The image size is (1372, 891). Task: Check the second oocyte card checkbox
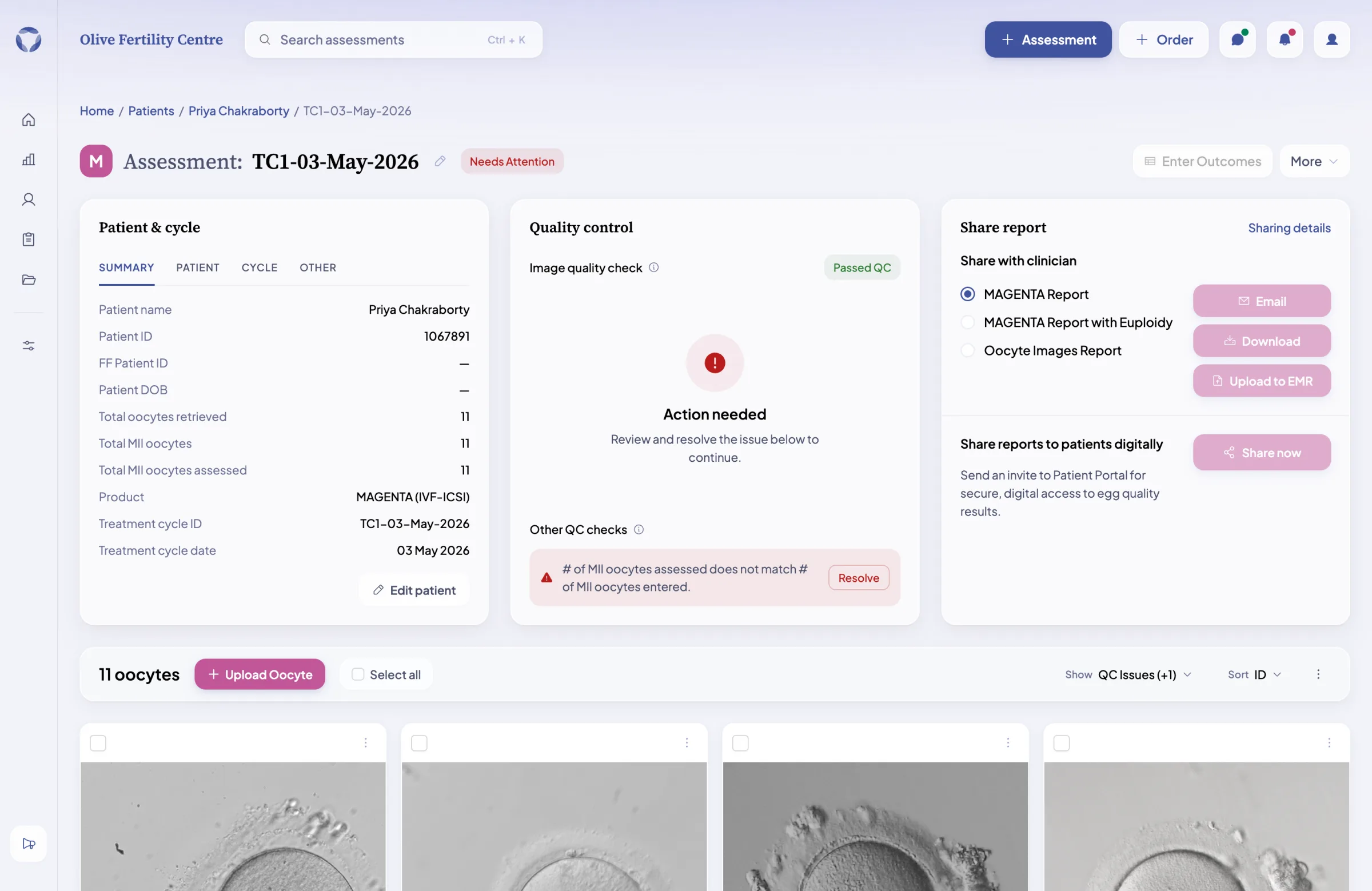pos(419,743)
